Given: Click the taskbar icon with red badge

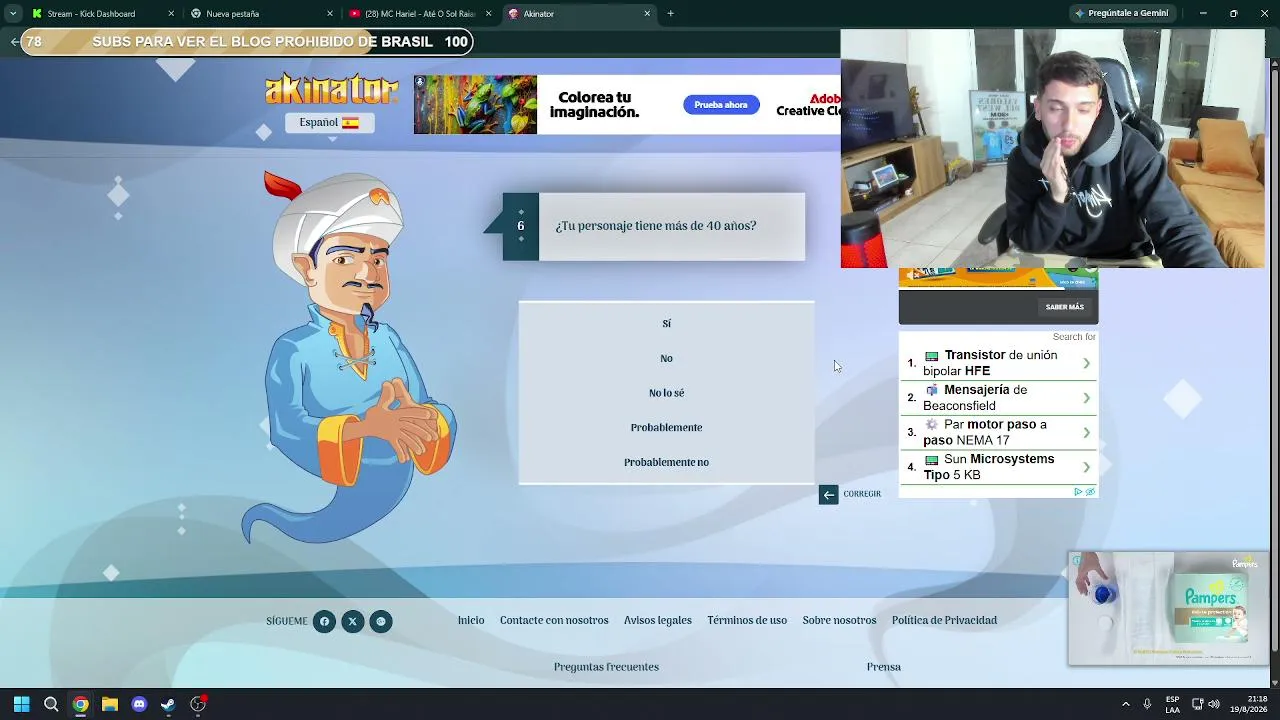Looking at the screenshot, I should pos(198,704).
